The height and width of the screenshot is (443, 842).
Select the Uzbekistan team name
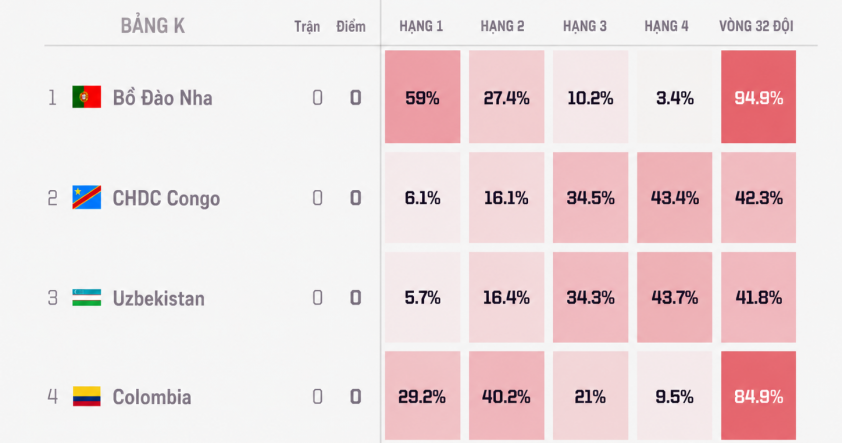coord(158,298)
